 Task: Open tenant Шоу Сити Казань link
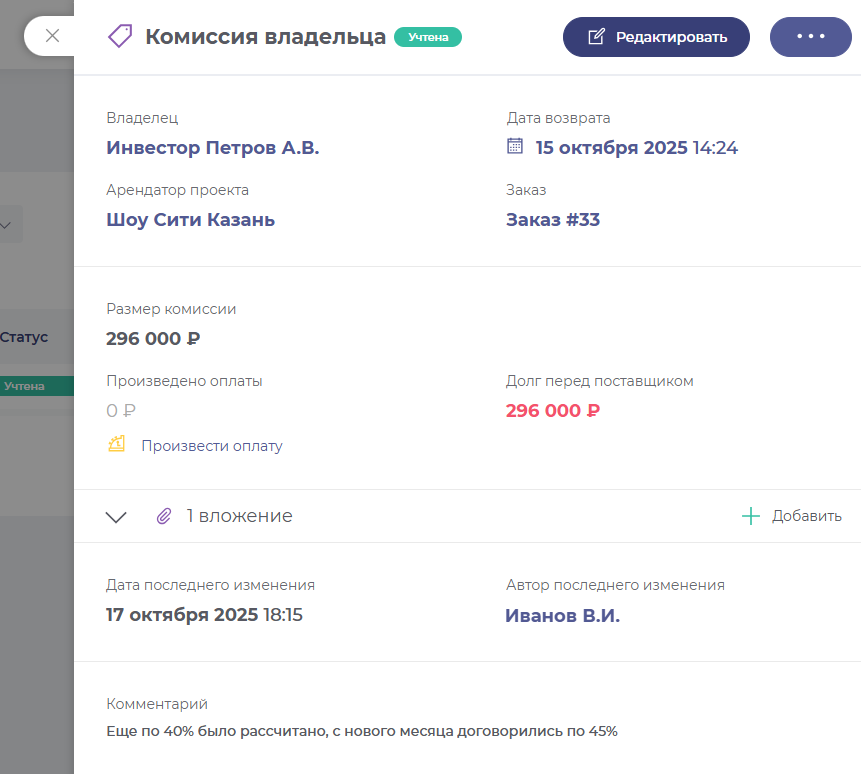[x=190, y=220]
